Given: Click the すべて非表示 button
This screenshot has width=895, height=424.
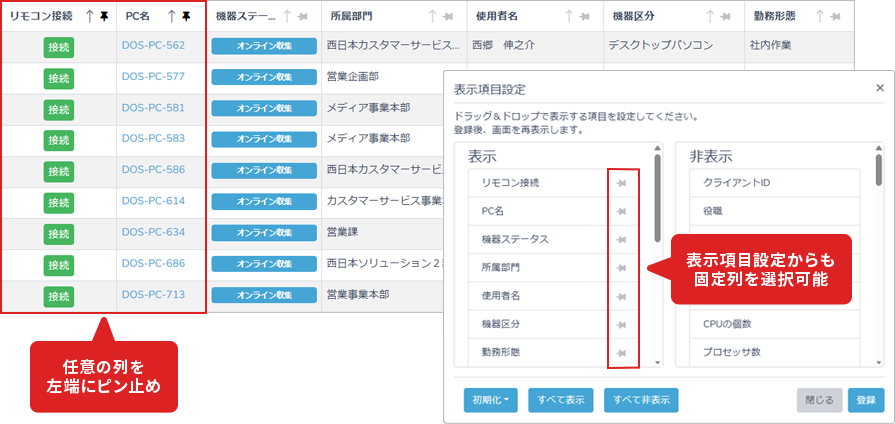Looking at the screenshot, I should 641,401.
